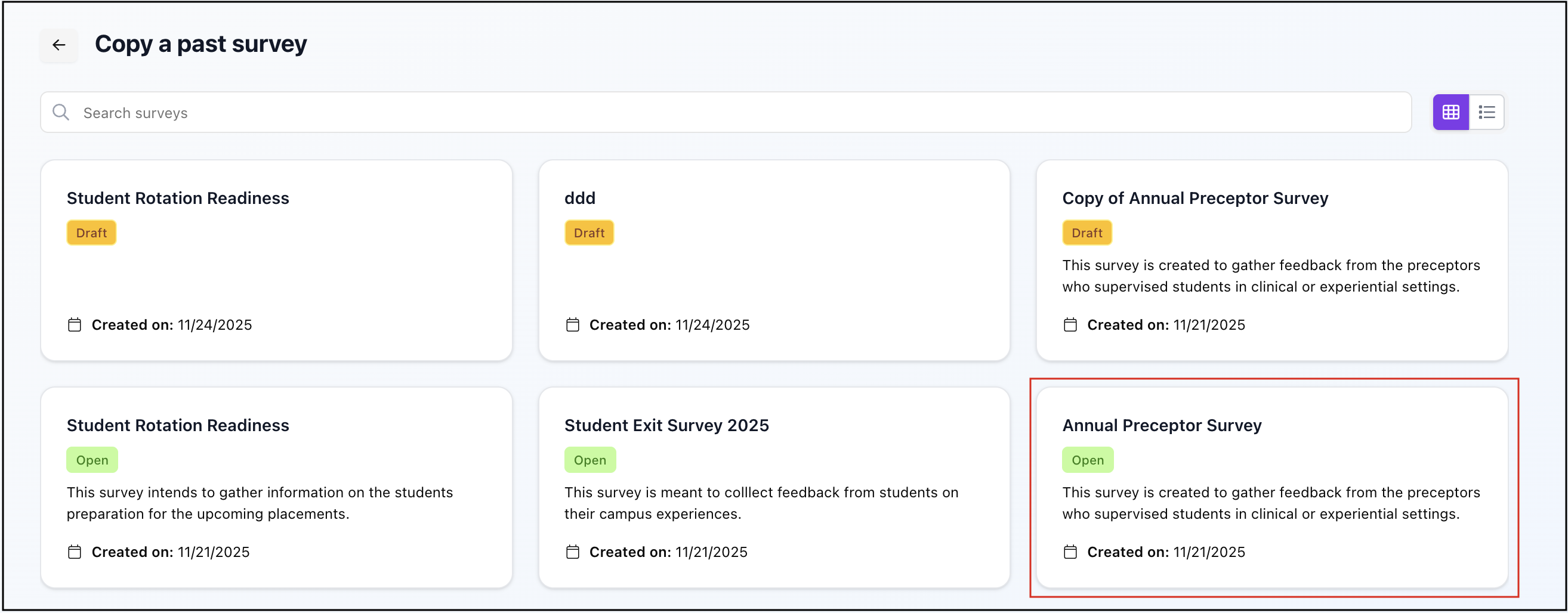Click Open badge on highlighted Annual Preceptor Survey
1568x613 pixels.
[x=1087, y=460]
